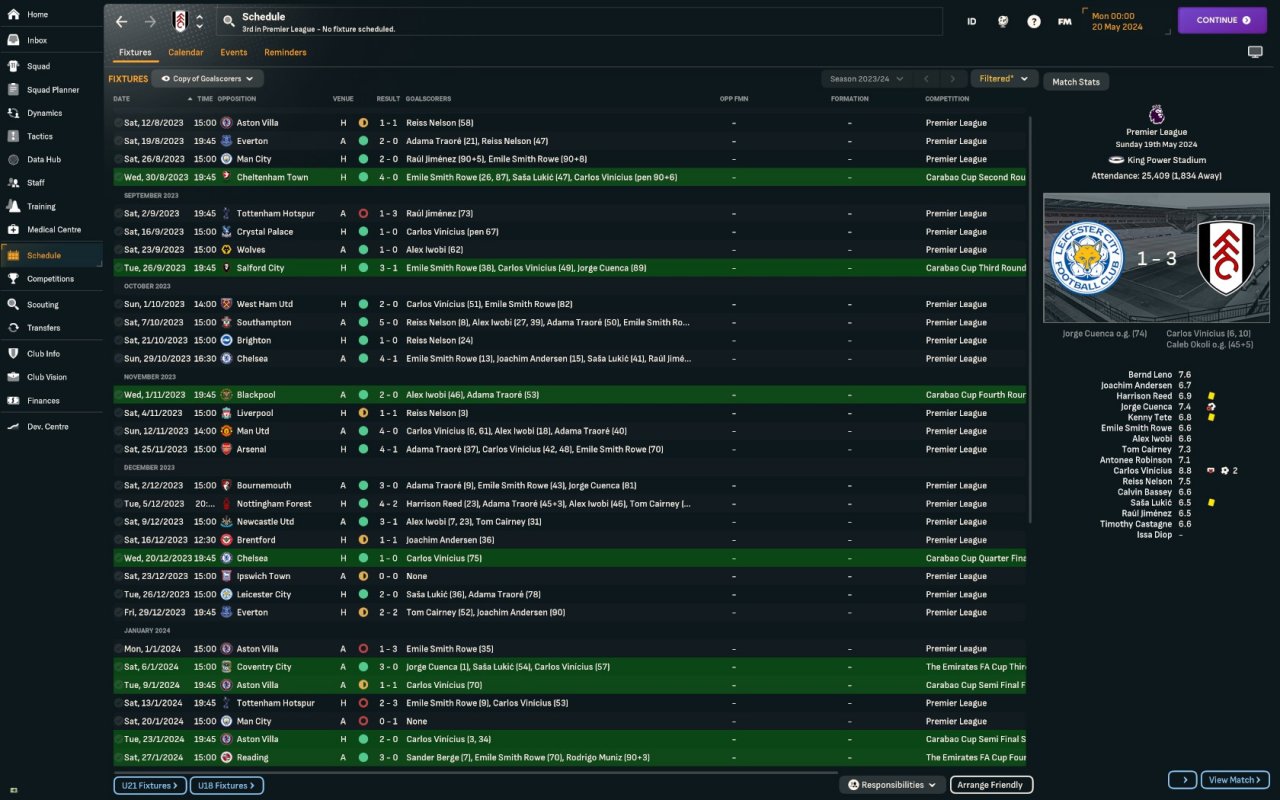The image size is (1280, 800).
Task: Click the Schedule search bar field
Action: point(578,21)
